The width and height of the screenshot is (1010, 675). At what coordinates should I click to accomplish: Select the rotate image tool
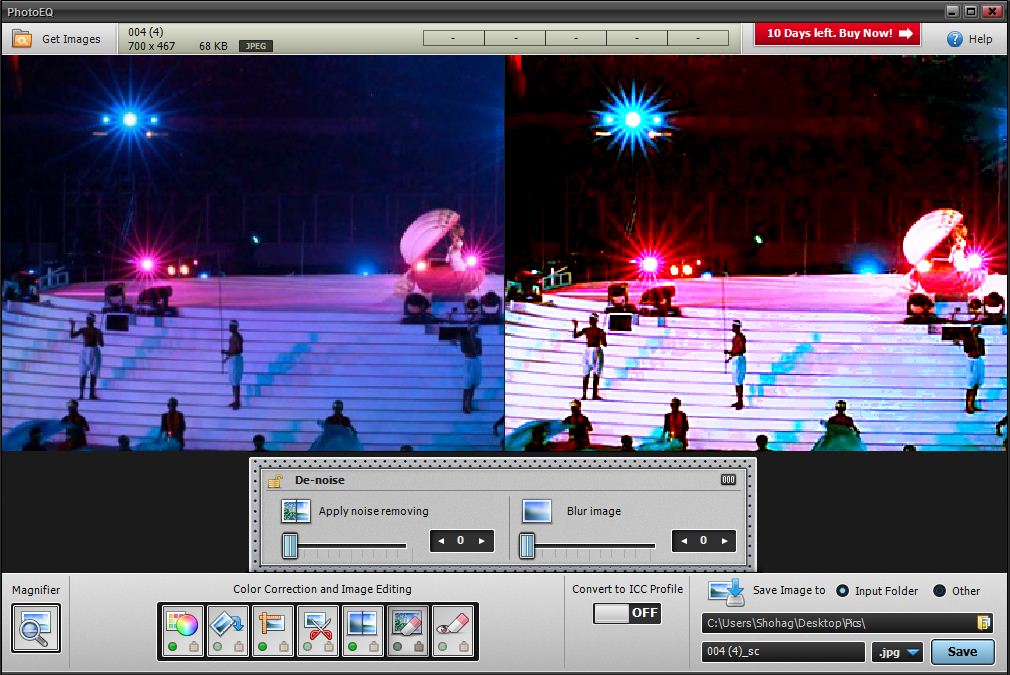[228, 625]
